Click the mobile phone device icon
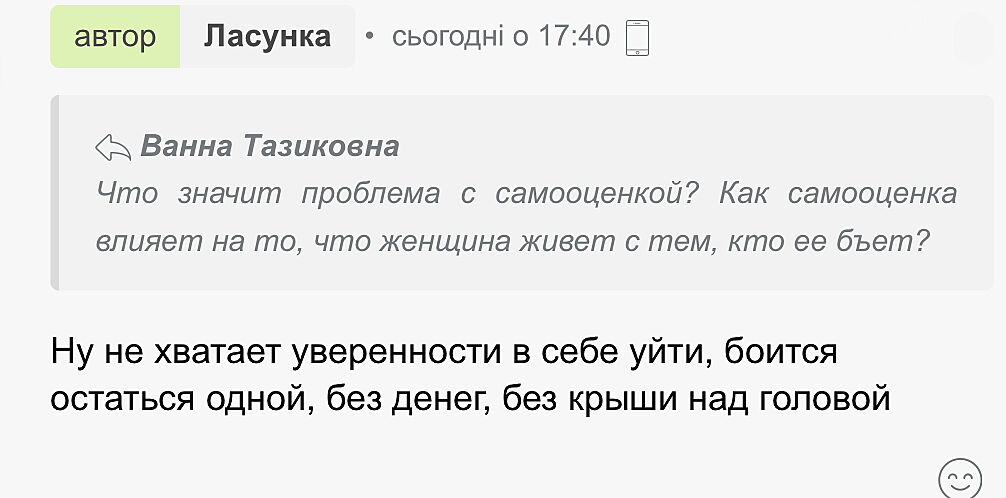1006x498 pixels. 637,38
